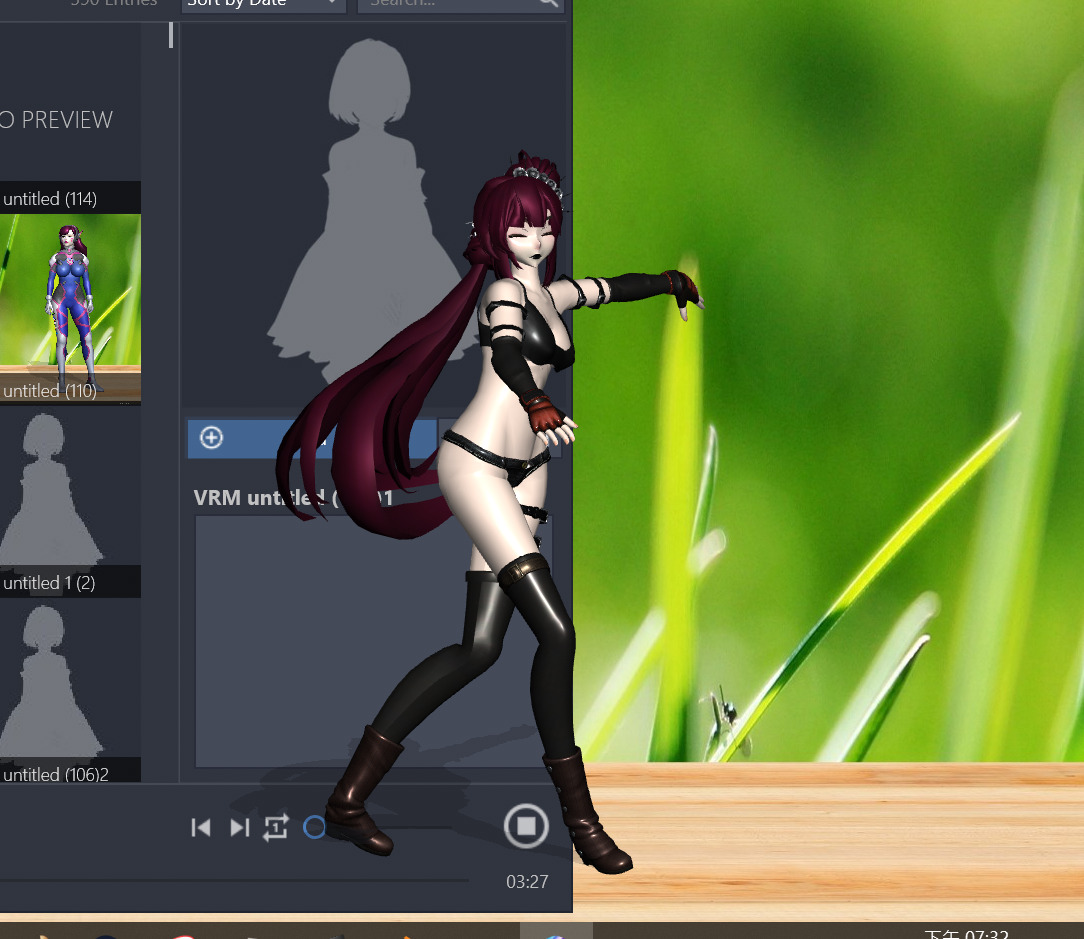This screenshot has height=939, width=1084.
Task: Skip to the next track
Action: pyautogui.click(x=239, y=828)
